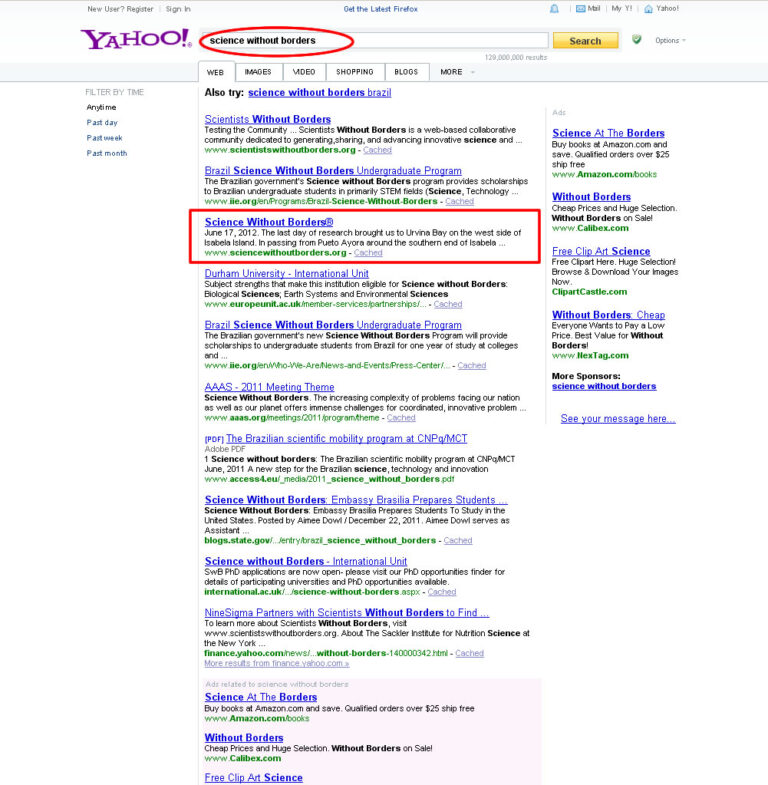Switch to the VIDEO tab
Image resolution: width=768 pixels, height=785 pixels.
(x=304, y=72)
